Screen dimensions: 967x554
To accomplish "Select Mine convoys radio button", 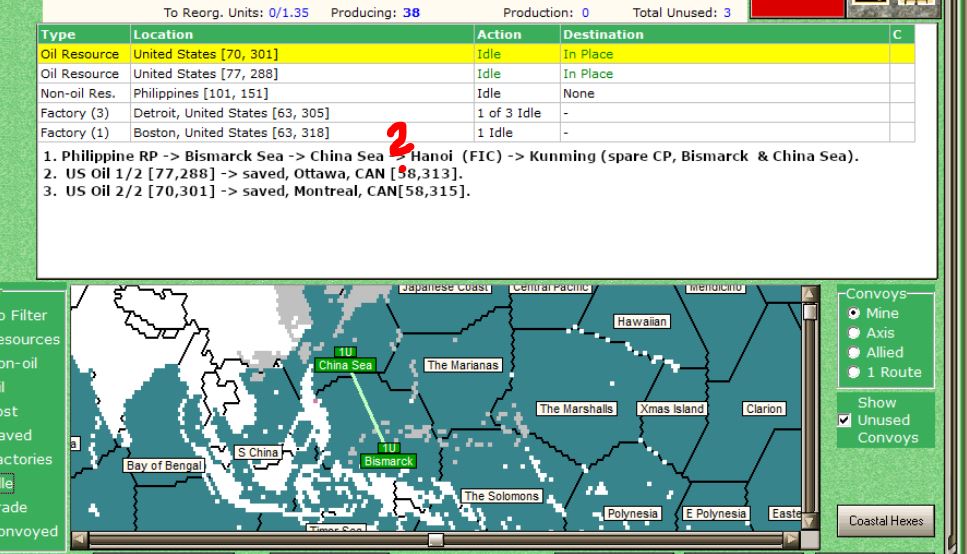I will coord(854,313).
